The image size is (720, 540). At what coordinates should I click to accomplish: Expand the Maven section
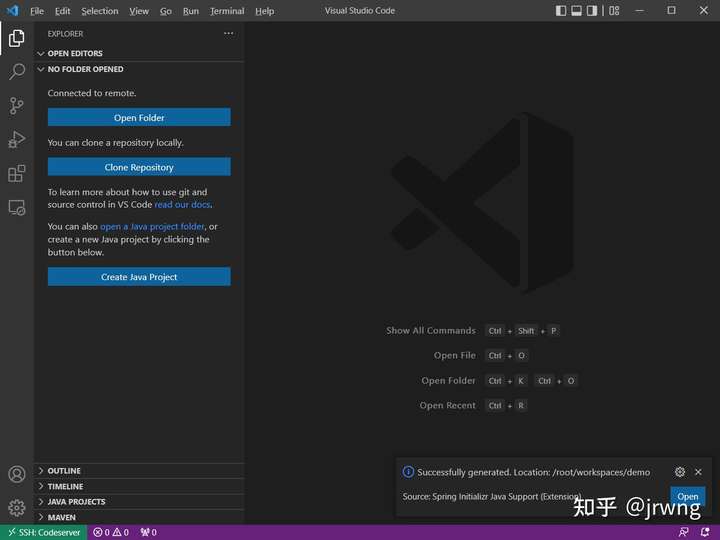tap(140, 517)
